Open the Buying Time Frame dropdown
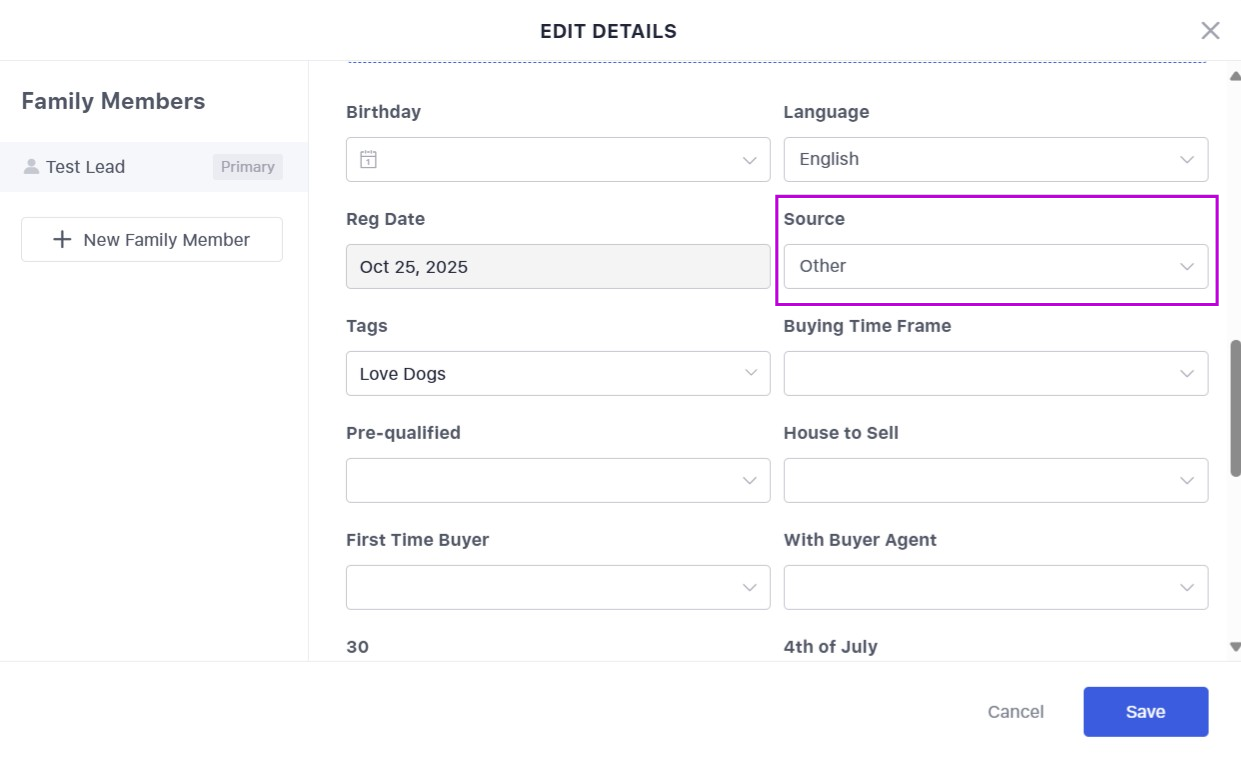Screen dimensions: 1241x760 tap(995, 374)
